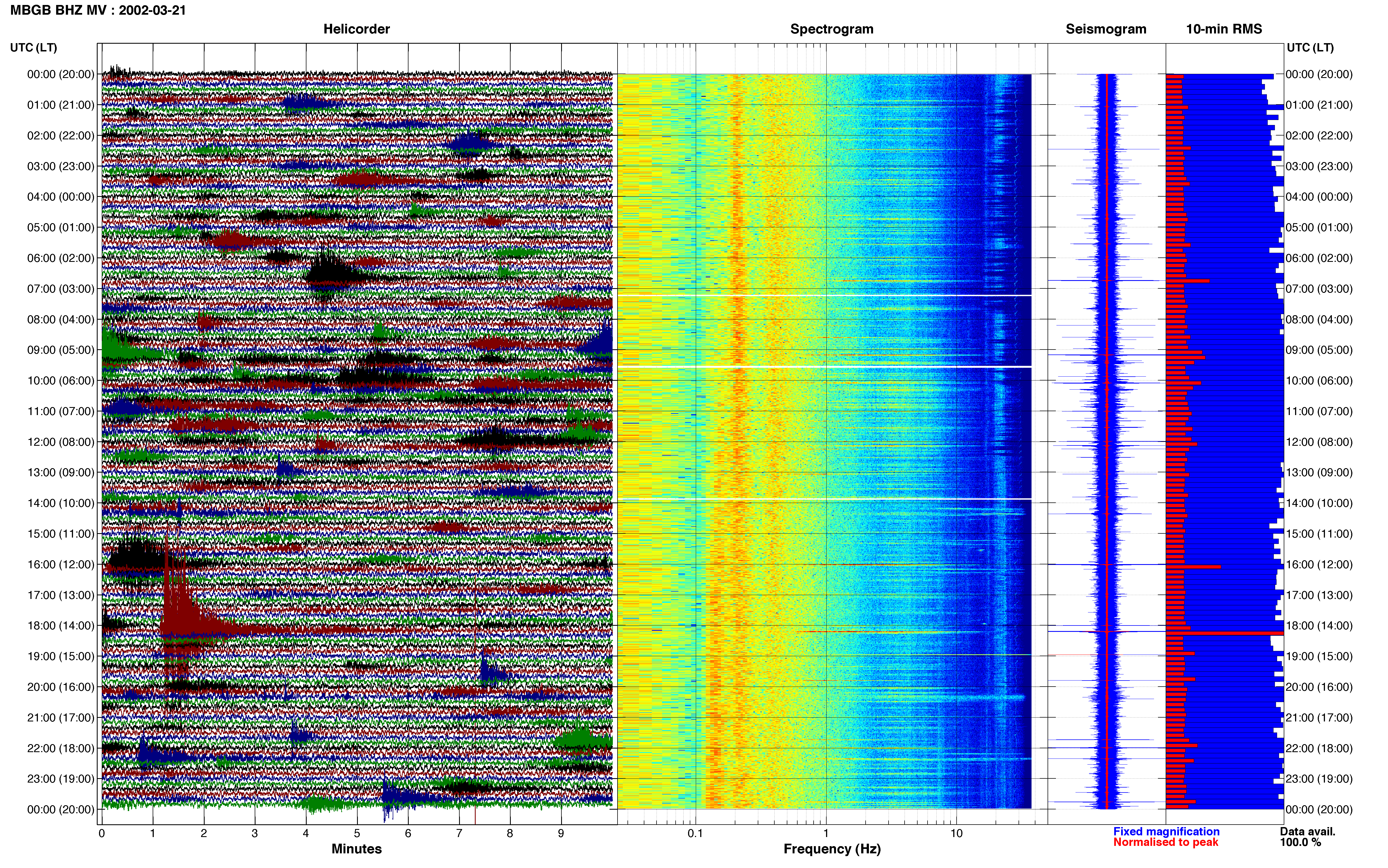
Task: Click the Normalised to peak legend text
Action: (1165, 842)
